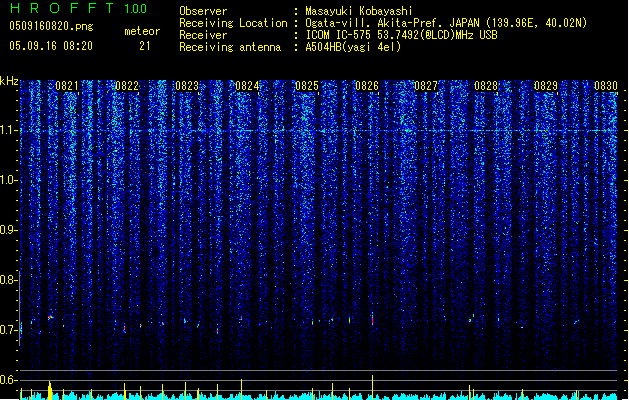Click the Receiving antenna label
The height and width of the screenshot is (400, 629).
point(230,47)
